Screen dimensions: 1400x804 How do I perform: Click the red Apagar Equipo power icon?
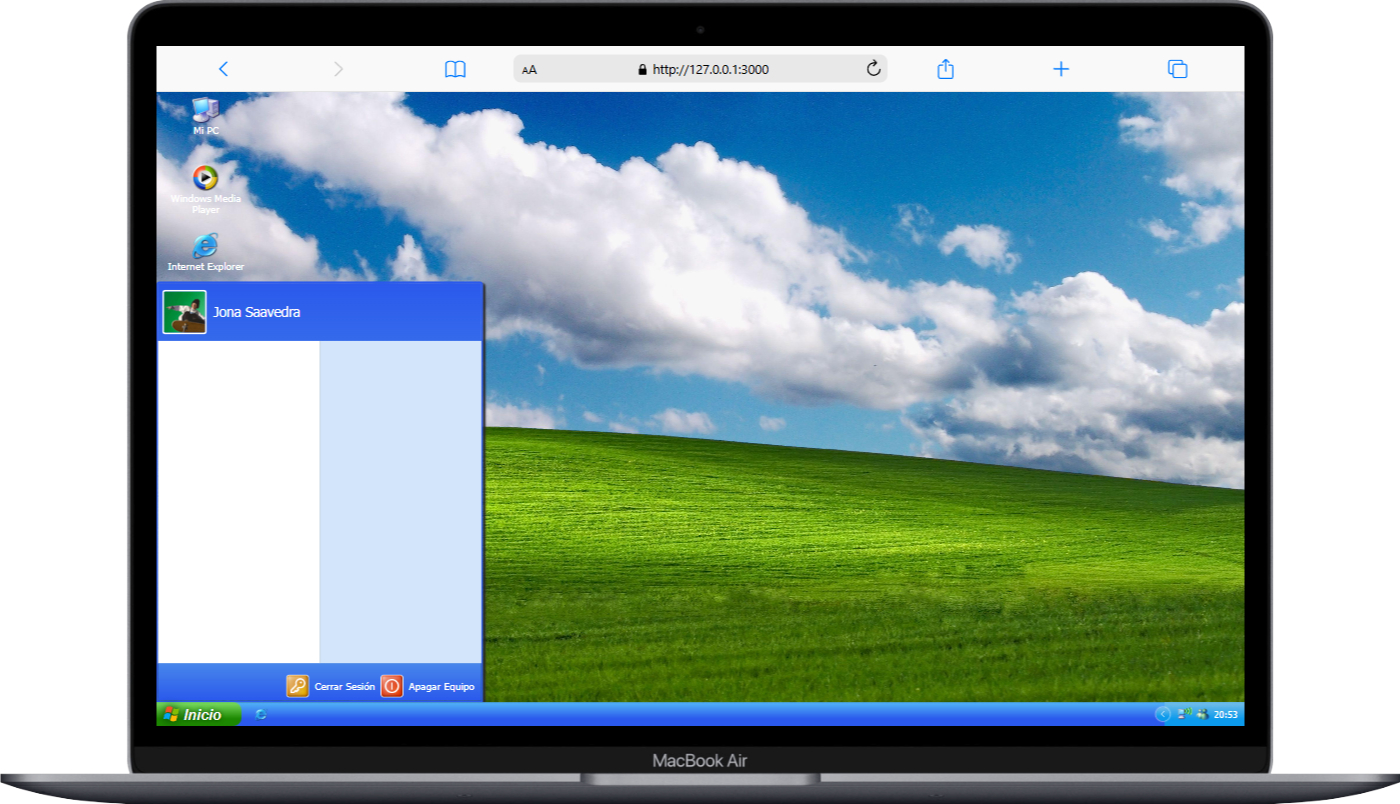[392, 686]
